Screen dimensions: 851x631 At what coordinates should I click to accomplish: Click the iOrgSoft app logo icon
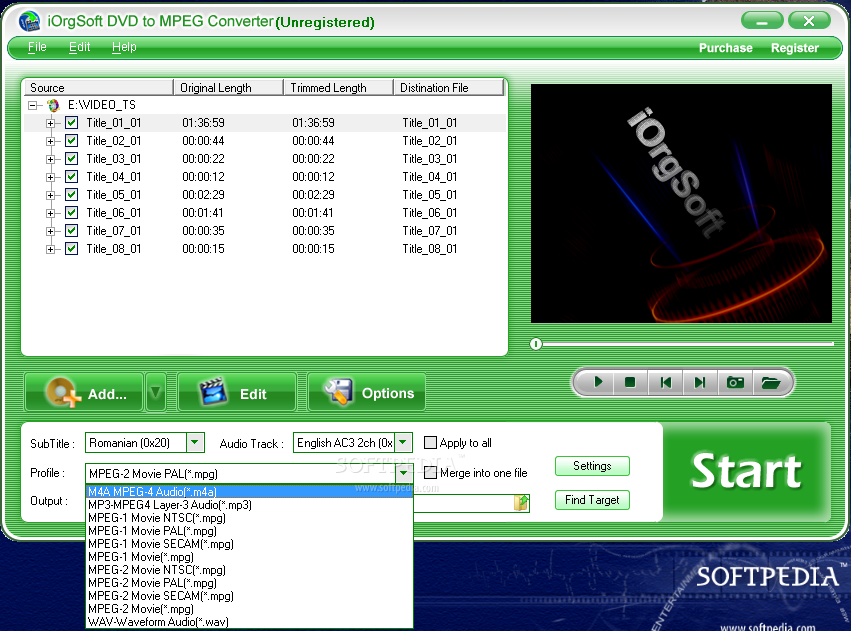(29, 21)
